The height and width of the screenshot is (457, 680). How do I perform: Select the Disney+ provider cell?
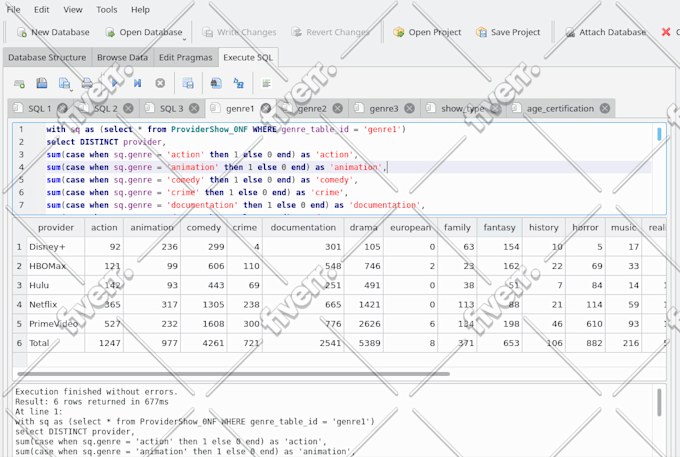[x=56, y=247]
